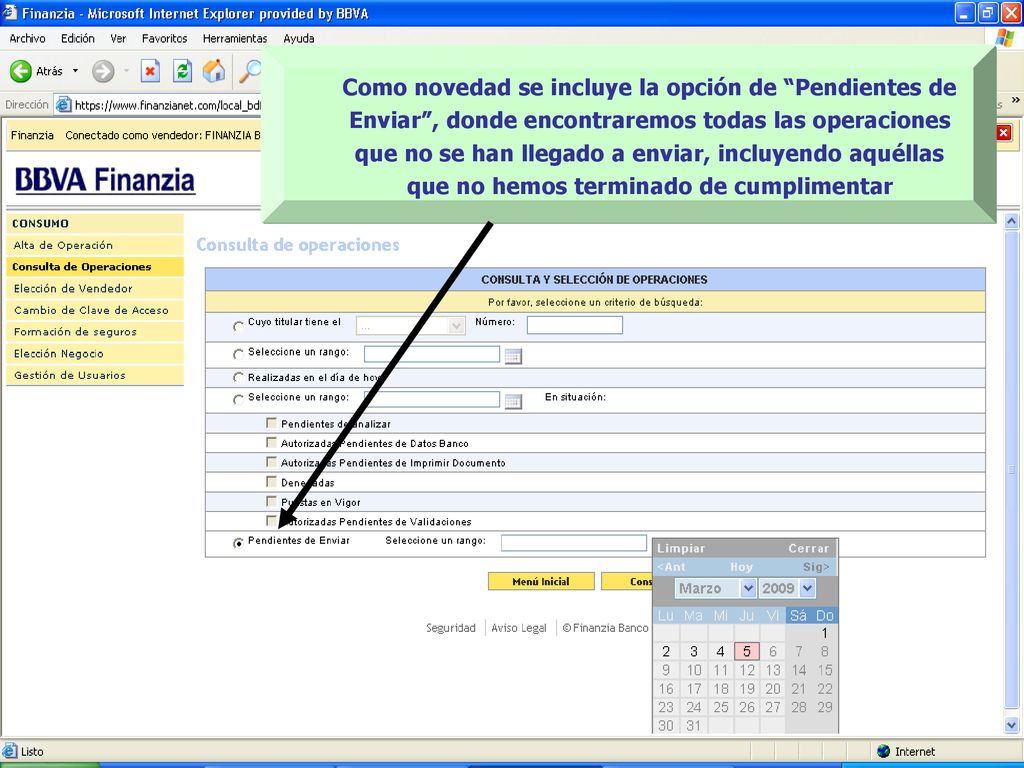This screenshot has height=768, width=1024.
Task: Click the Internet zone globe in status bar
Action: (884, 751)
